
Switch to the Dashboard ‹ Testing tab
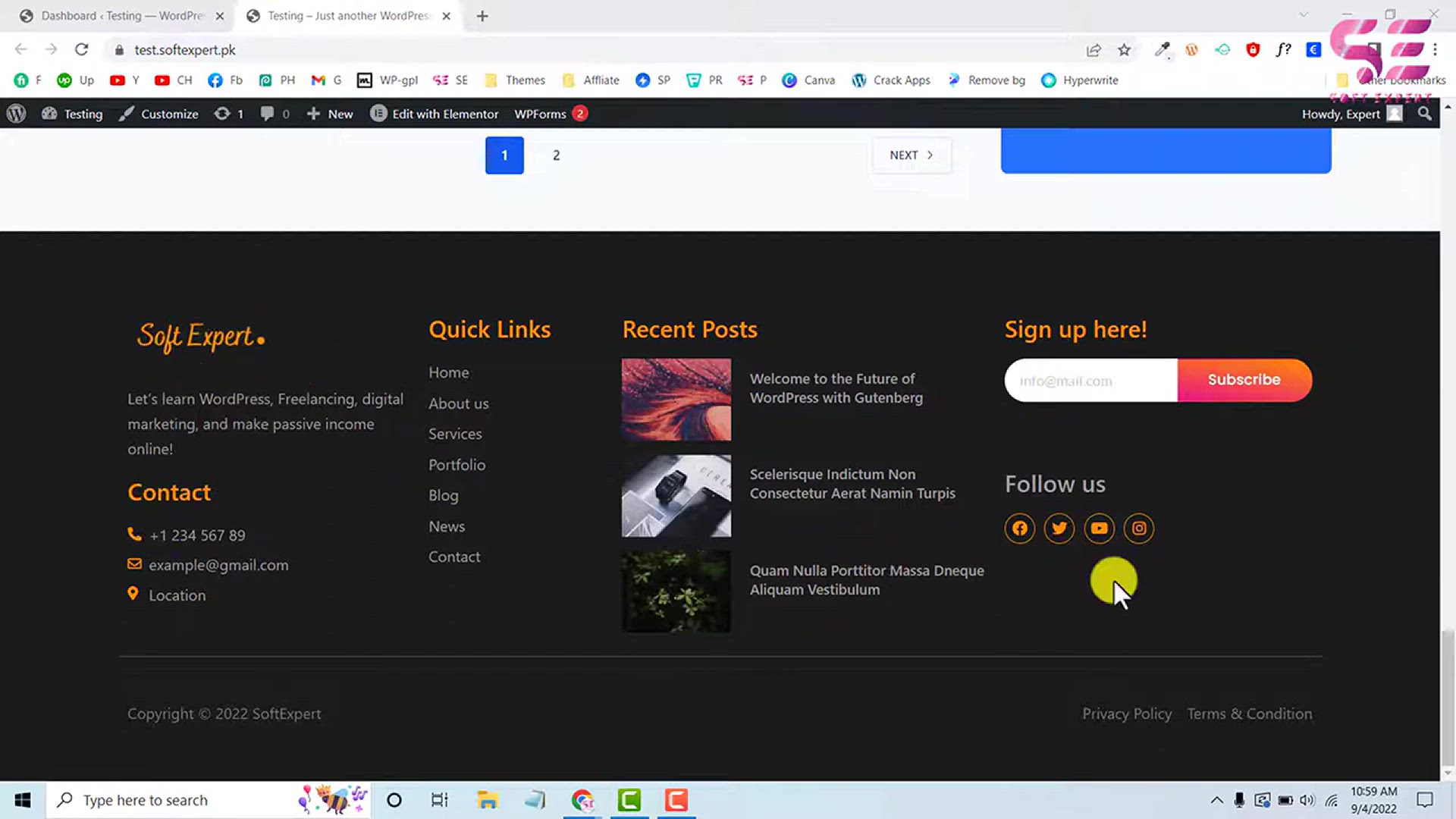pyautogui.click(x=121, y=16)
